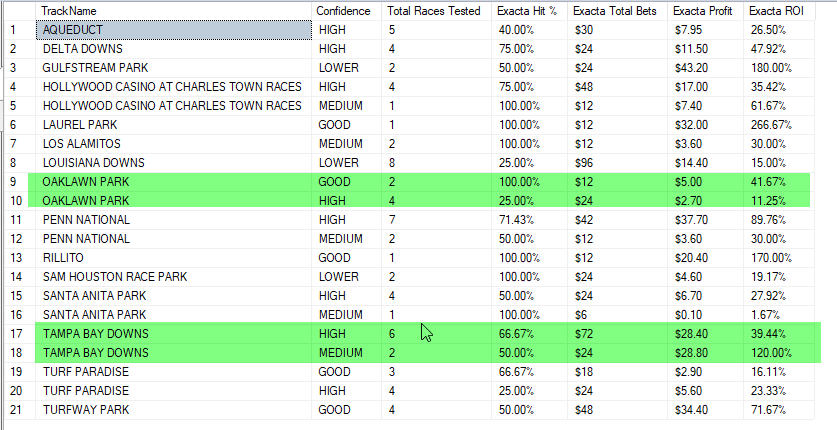Select the TURFWAY PARK cell
This screenshot has height=430, width=837.
click(174, 410)
